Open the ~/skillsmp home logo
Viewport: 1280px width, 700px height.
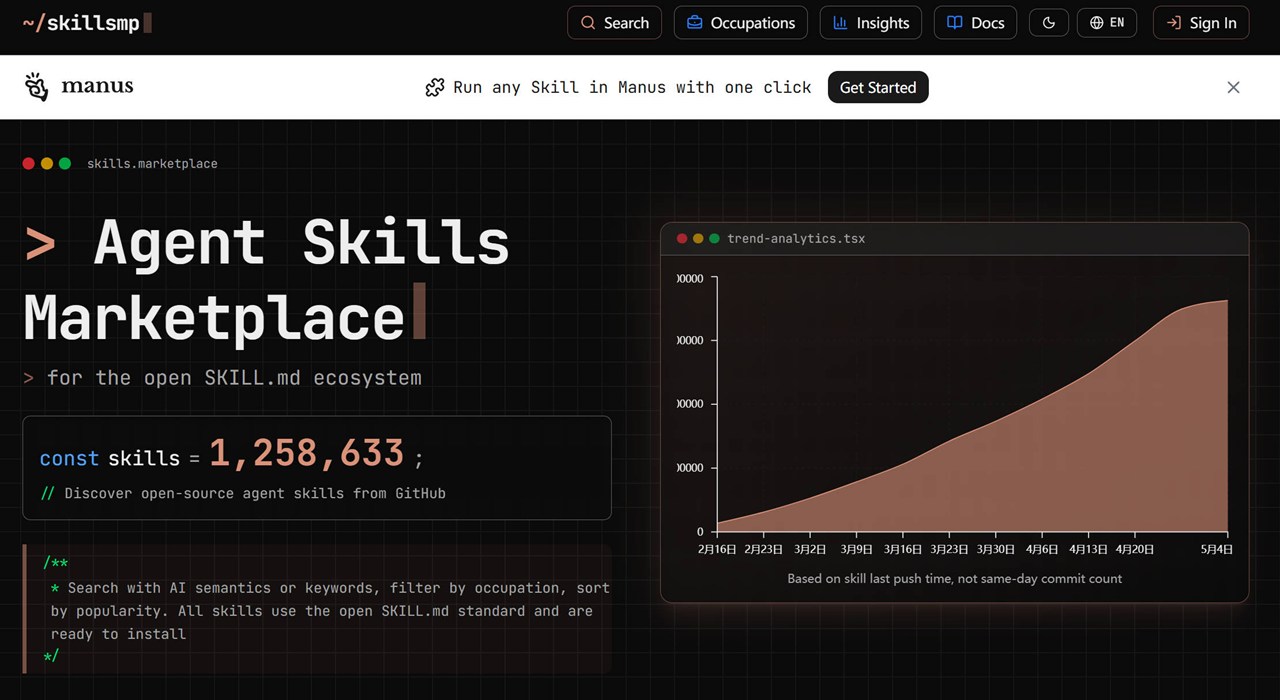87,22
